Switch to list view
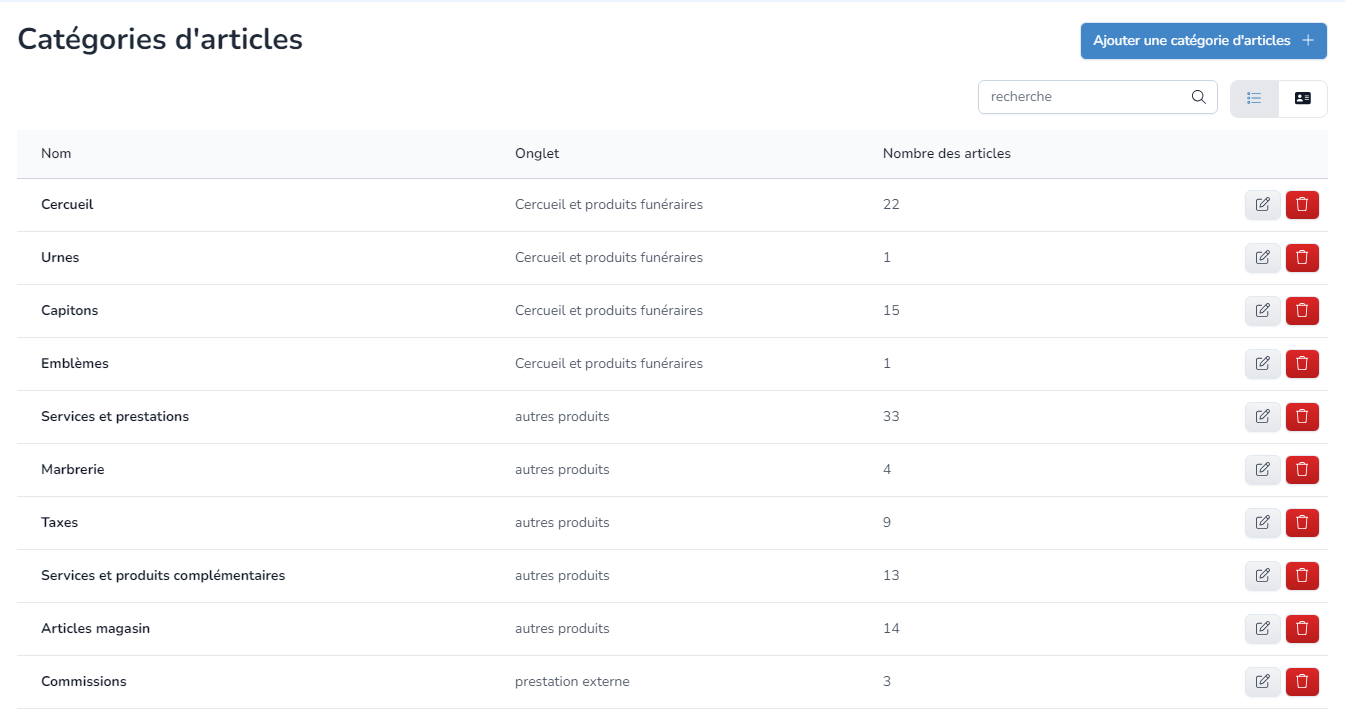The image size is (1345, 716). pyautogui.click(x=1254, y=98)
